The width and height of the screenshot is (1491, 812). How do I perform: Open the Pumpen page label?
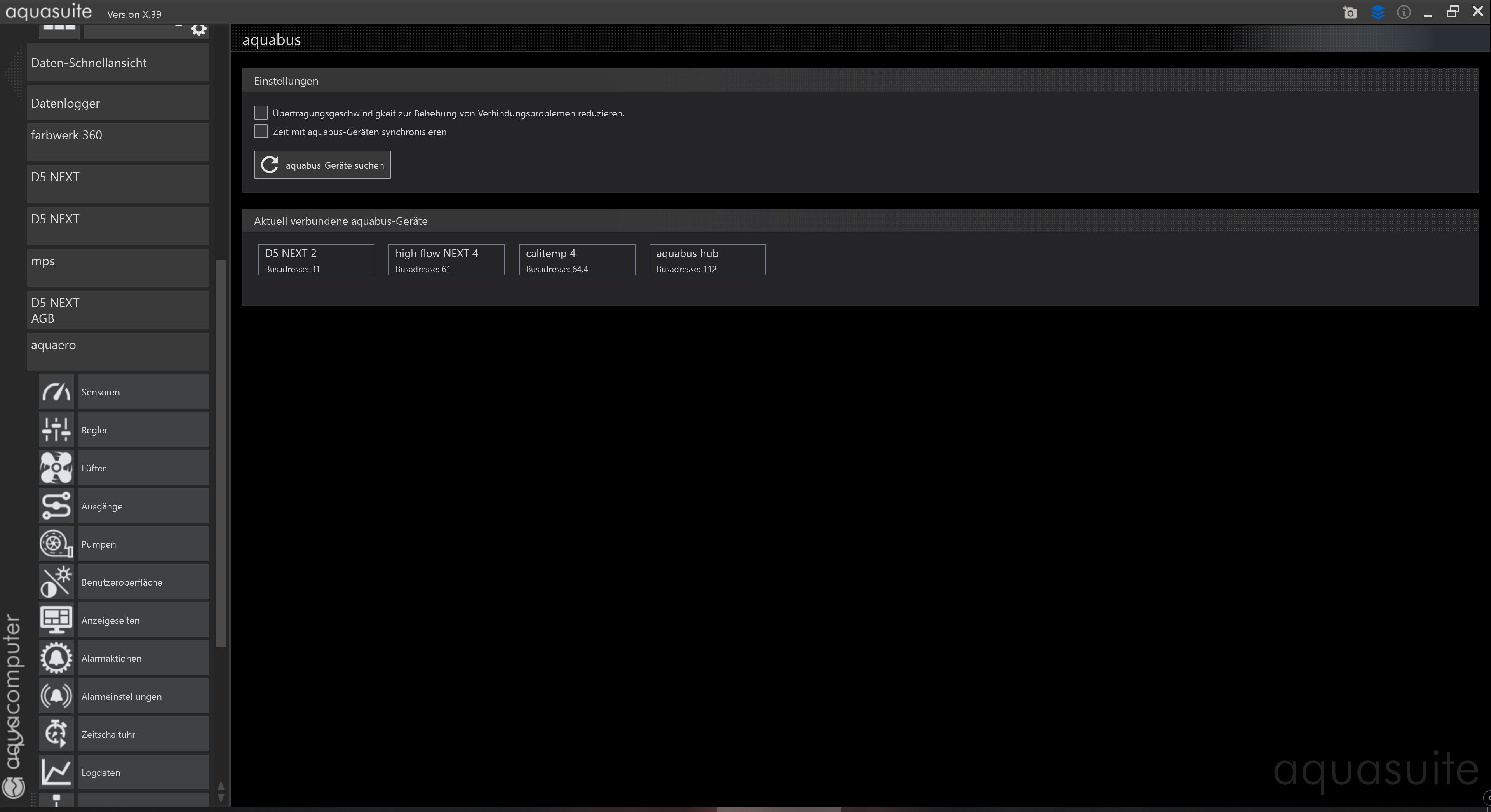tap(143, 544)
